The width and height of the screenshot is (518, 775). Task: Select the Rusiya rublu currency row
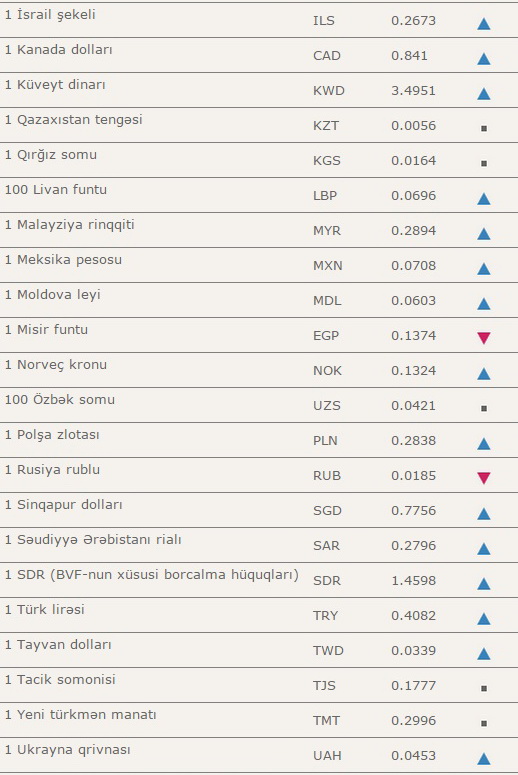coord(259,475)
